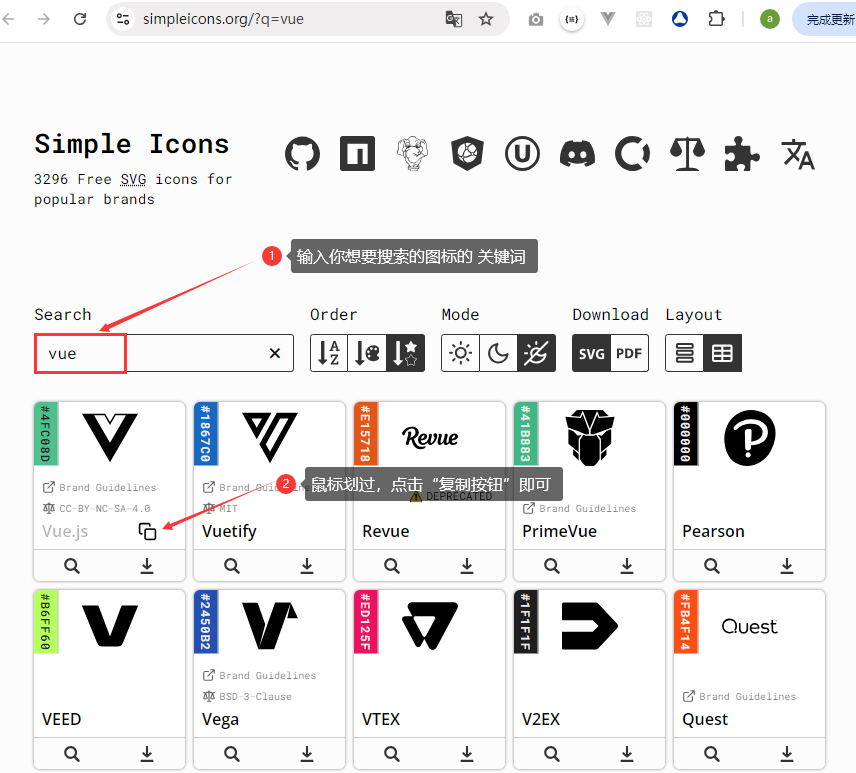Screen dimensions: 856x773
Task: Download the V2EX icon
Action: click(x=627, y=754)
